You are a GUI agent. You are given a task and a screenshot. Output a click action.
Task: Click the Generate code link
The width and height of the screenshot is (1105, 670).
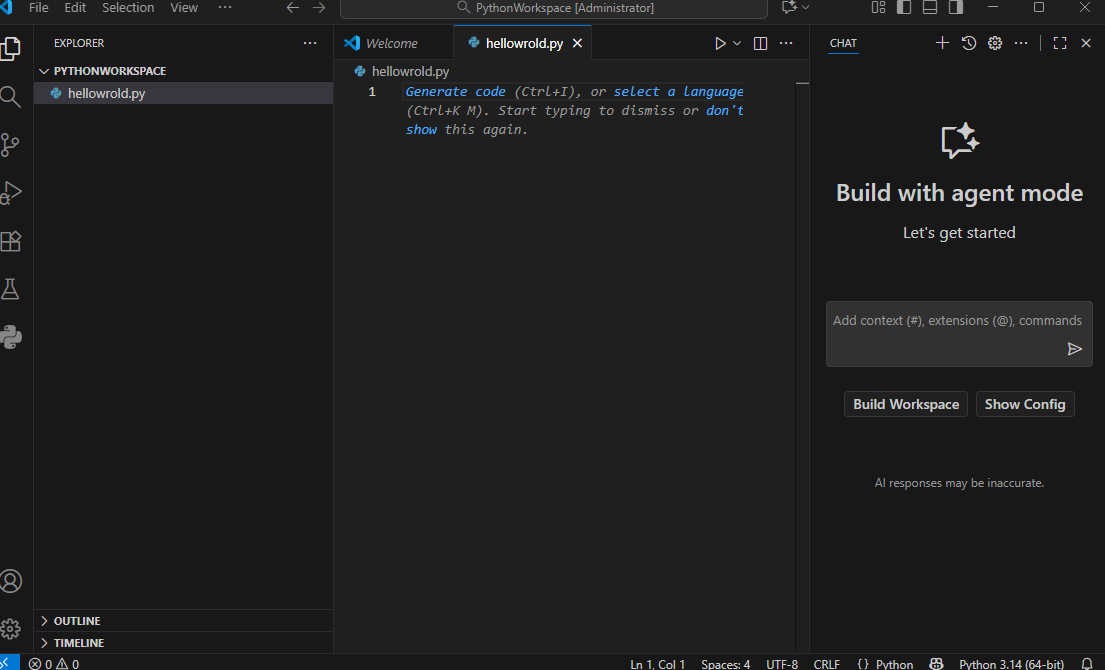[455, 92]
